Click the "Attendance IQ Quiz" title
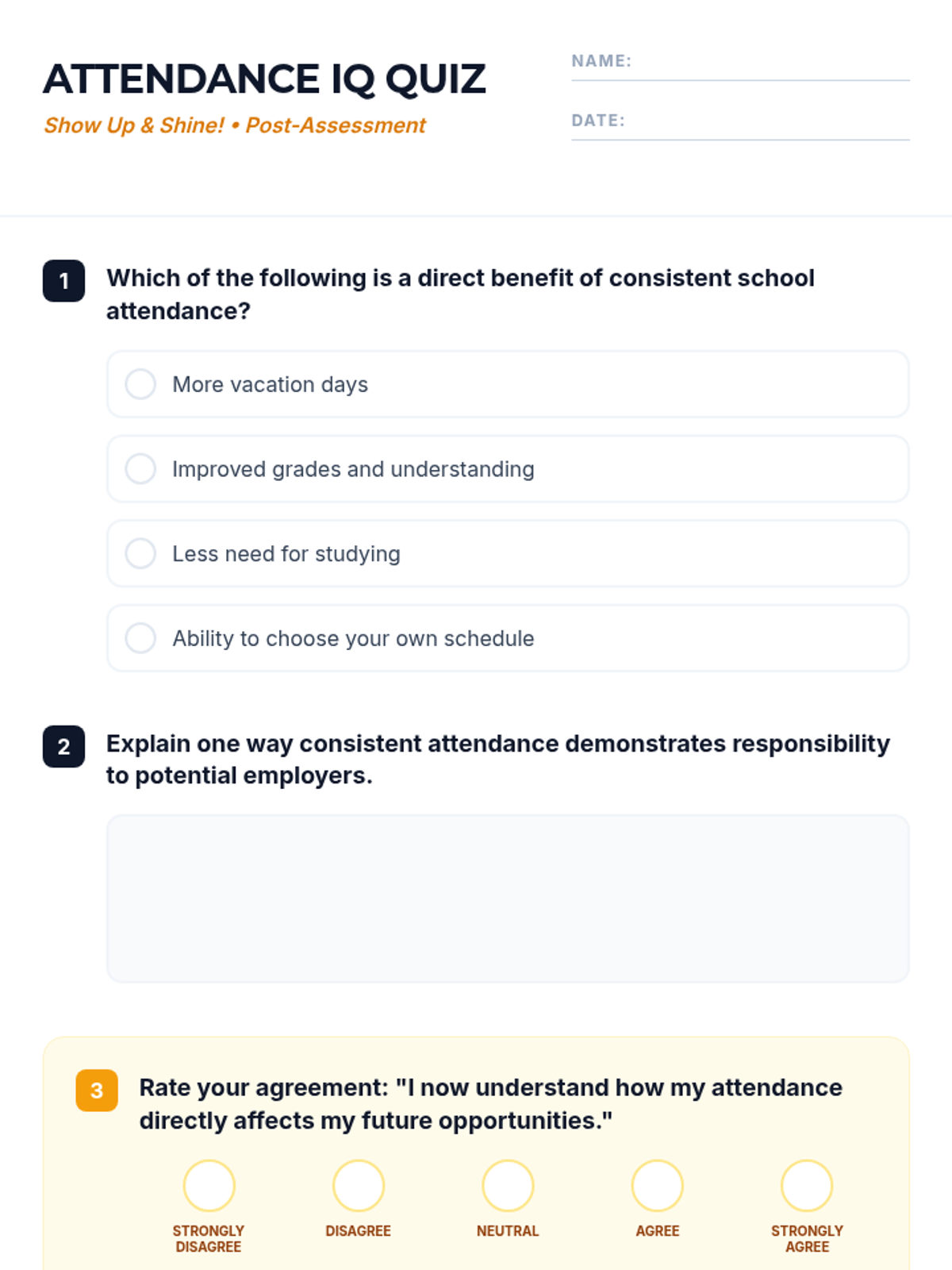This screenshot has height=1270, width=952. 264,79
